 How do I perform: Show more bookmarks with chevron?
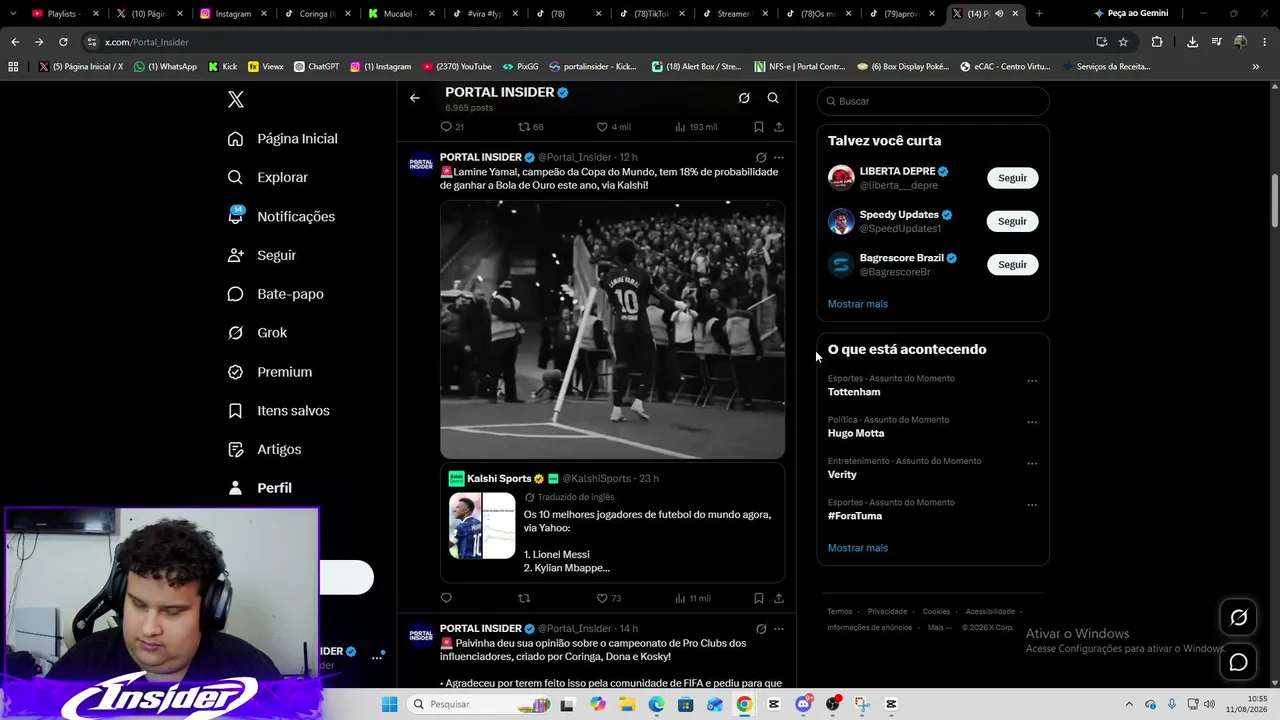(x=1255, y=67)
